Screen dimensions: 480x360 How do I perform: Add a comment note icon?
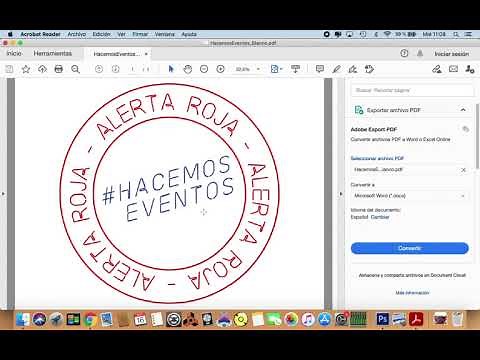[320, 69]
